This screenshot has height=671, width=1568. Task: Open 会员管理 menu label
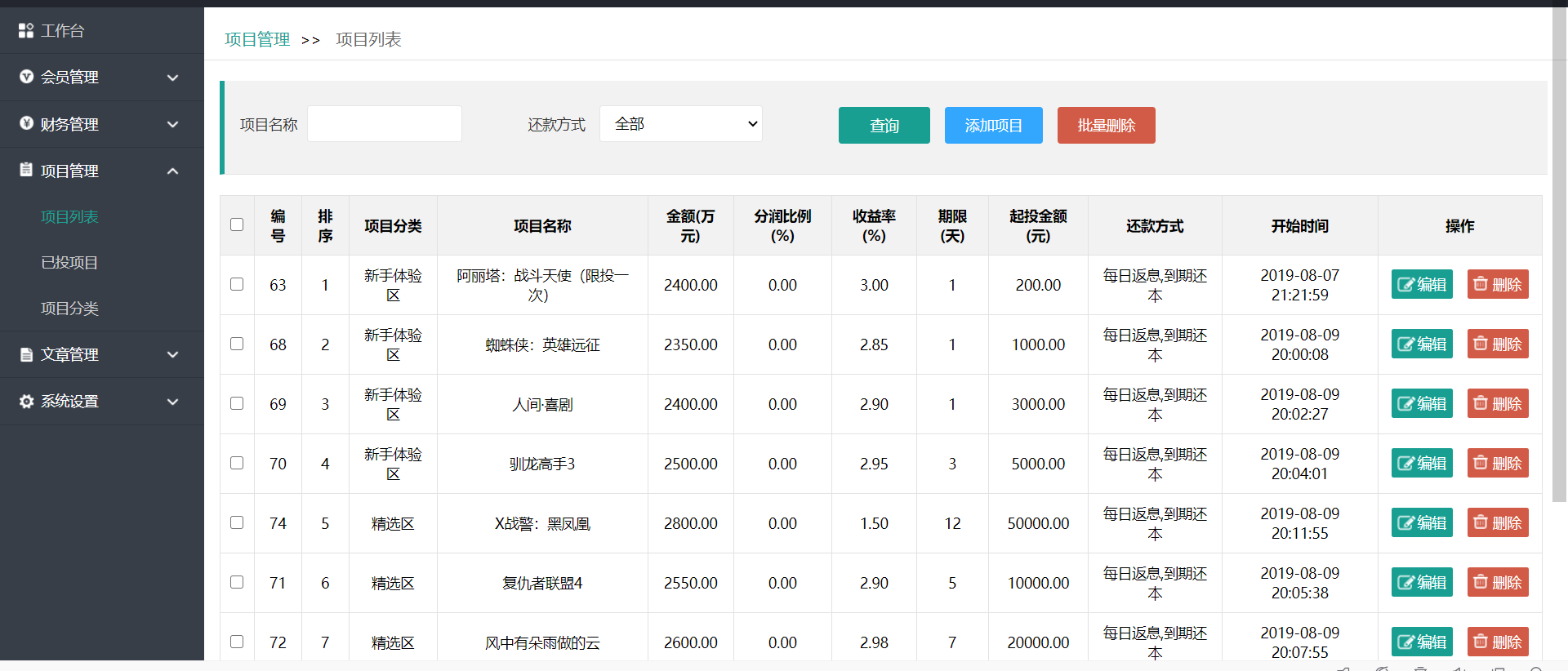coord(69,77)
